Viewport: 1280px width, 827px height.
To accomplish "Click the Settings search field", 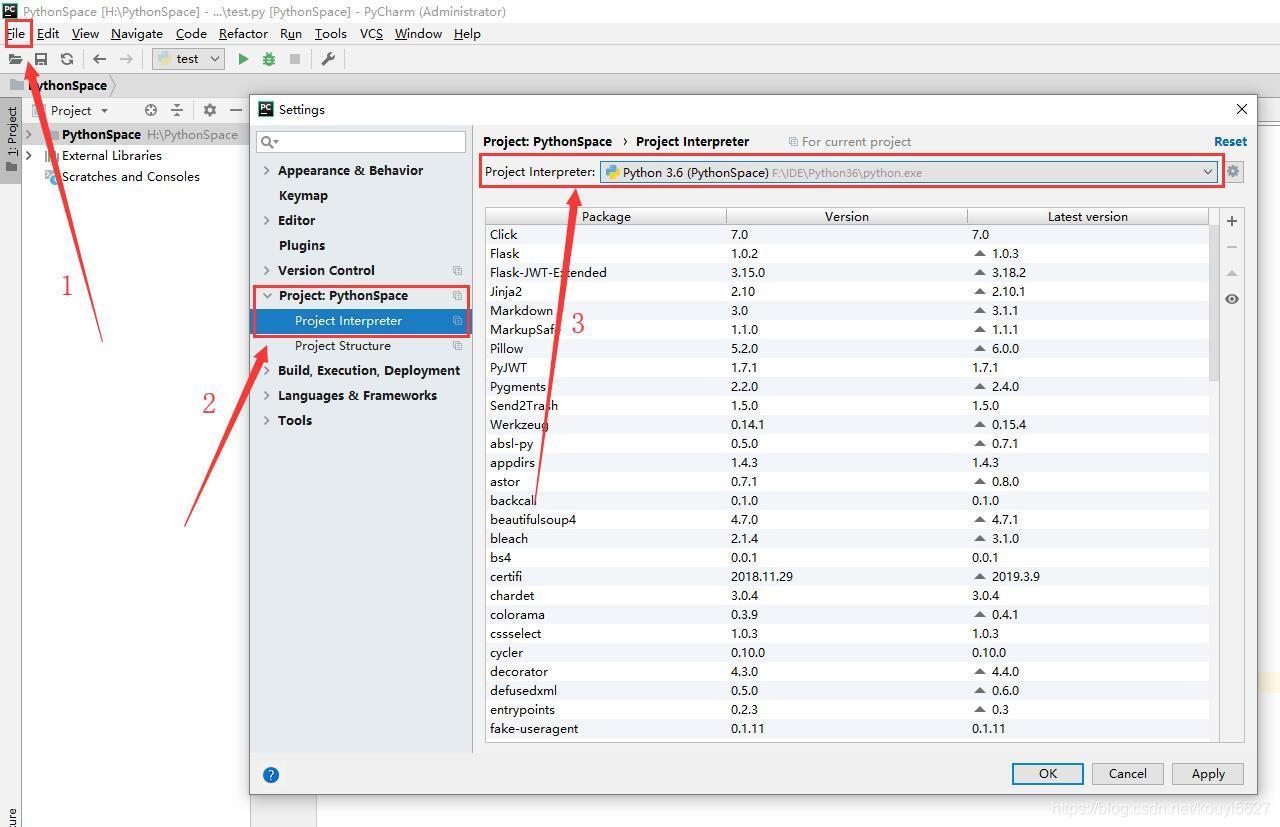I will 361,142.
